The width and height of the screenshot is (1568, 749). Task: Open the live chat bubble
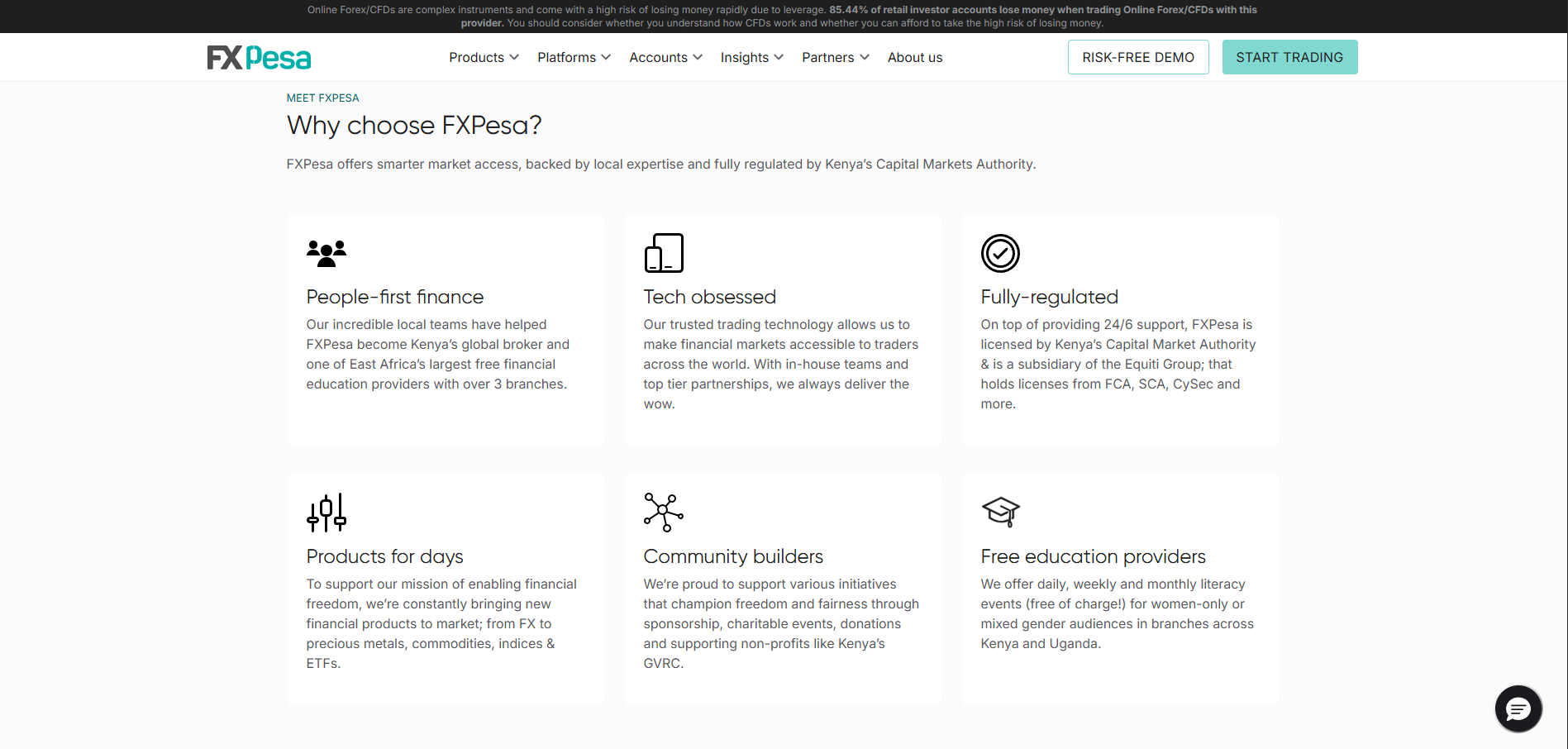(1518, 708)
